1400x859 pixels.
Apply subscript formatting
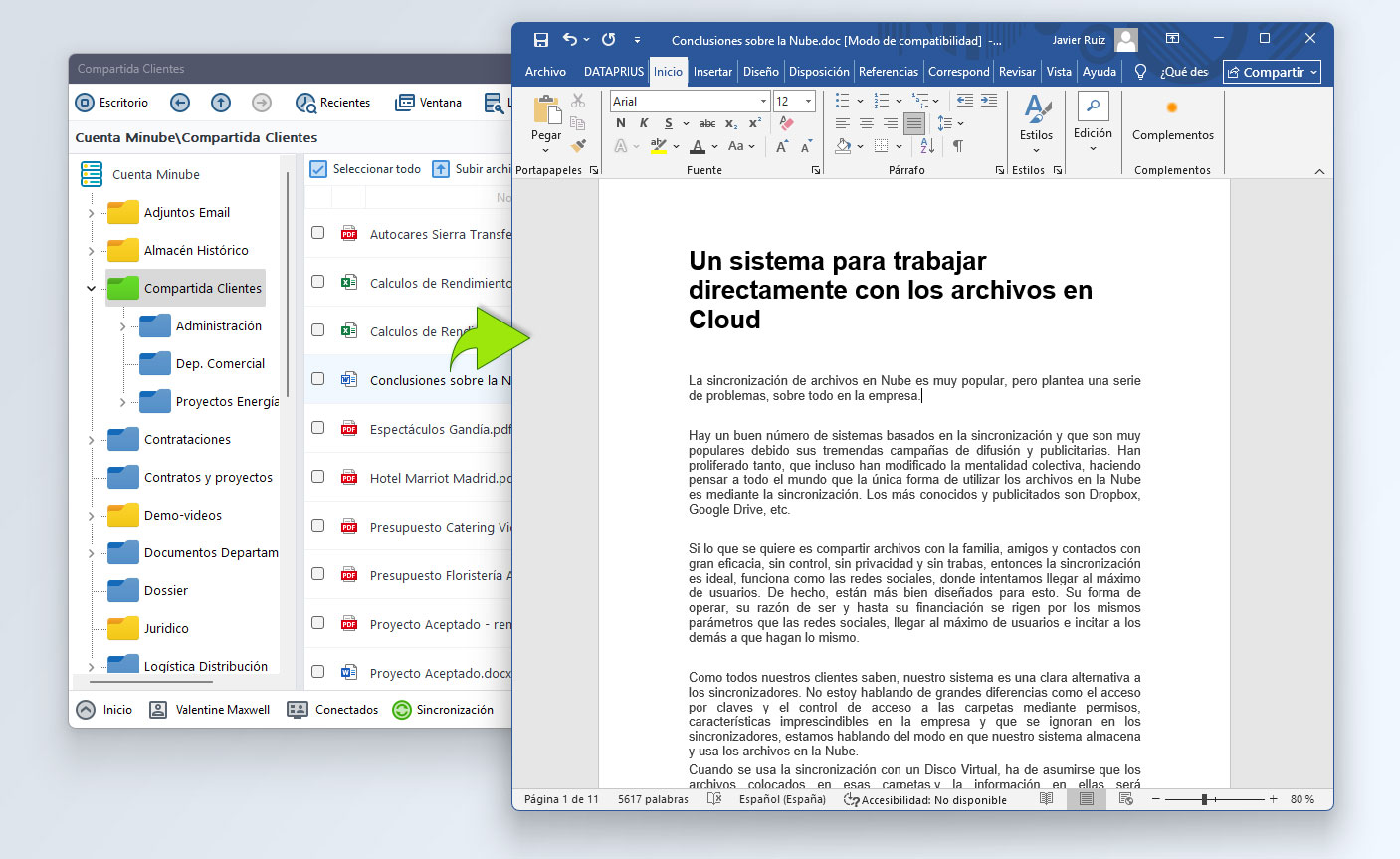[x=731, y=123]
